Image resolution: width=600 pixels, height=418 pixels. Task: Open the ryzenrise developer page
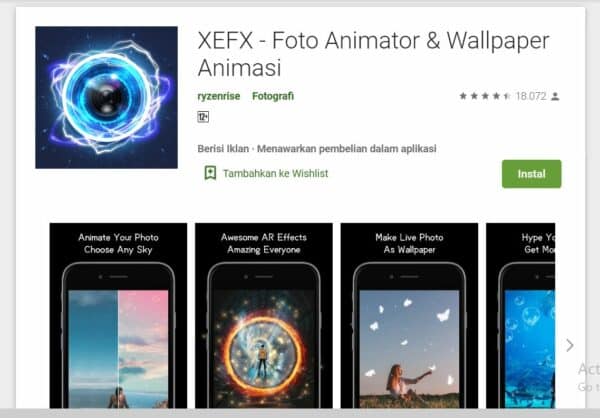click(218, 96)
